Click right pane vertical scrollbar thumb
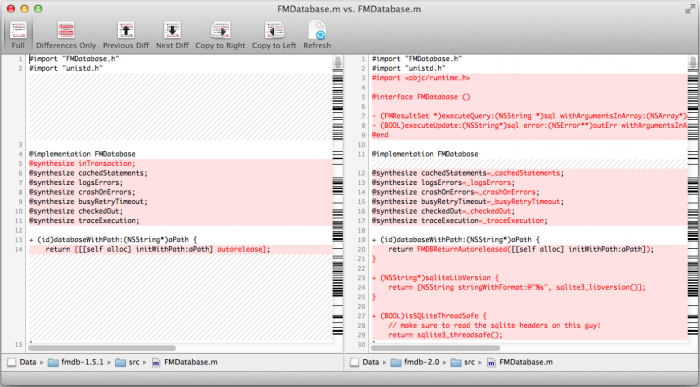The width and height of the screenshot is (700, 387). [x=693, y=62]
